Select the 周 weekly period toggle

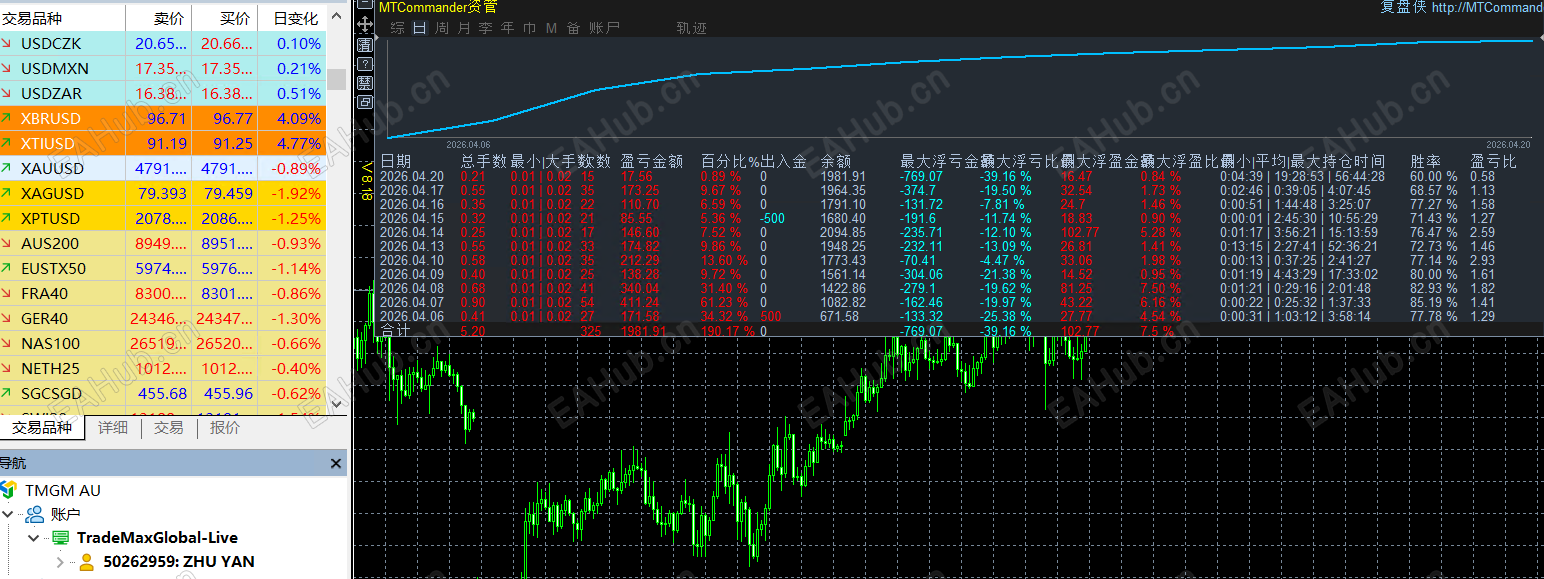[442, 28]
